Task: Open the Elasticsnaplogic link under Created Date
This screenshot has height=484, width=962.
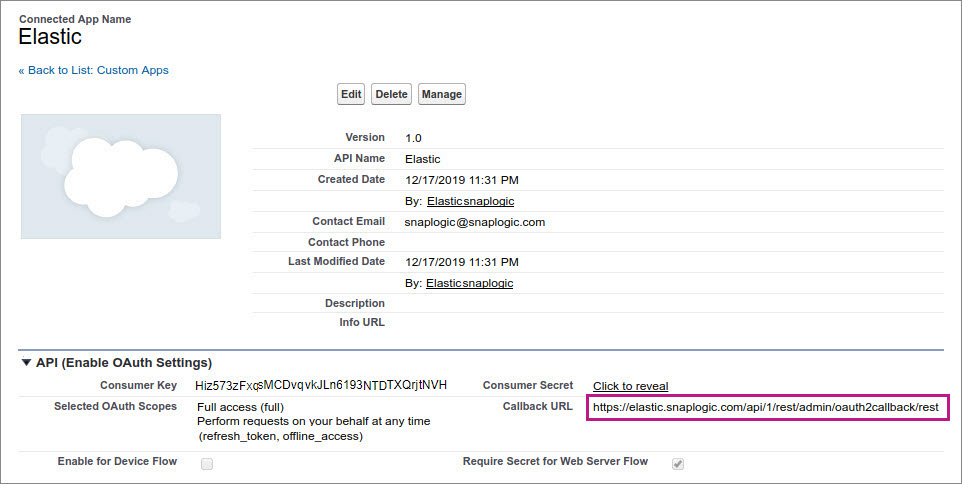Action: pos(471,201)
